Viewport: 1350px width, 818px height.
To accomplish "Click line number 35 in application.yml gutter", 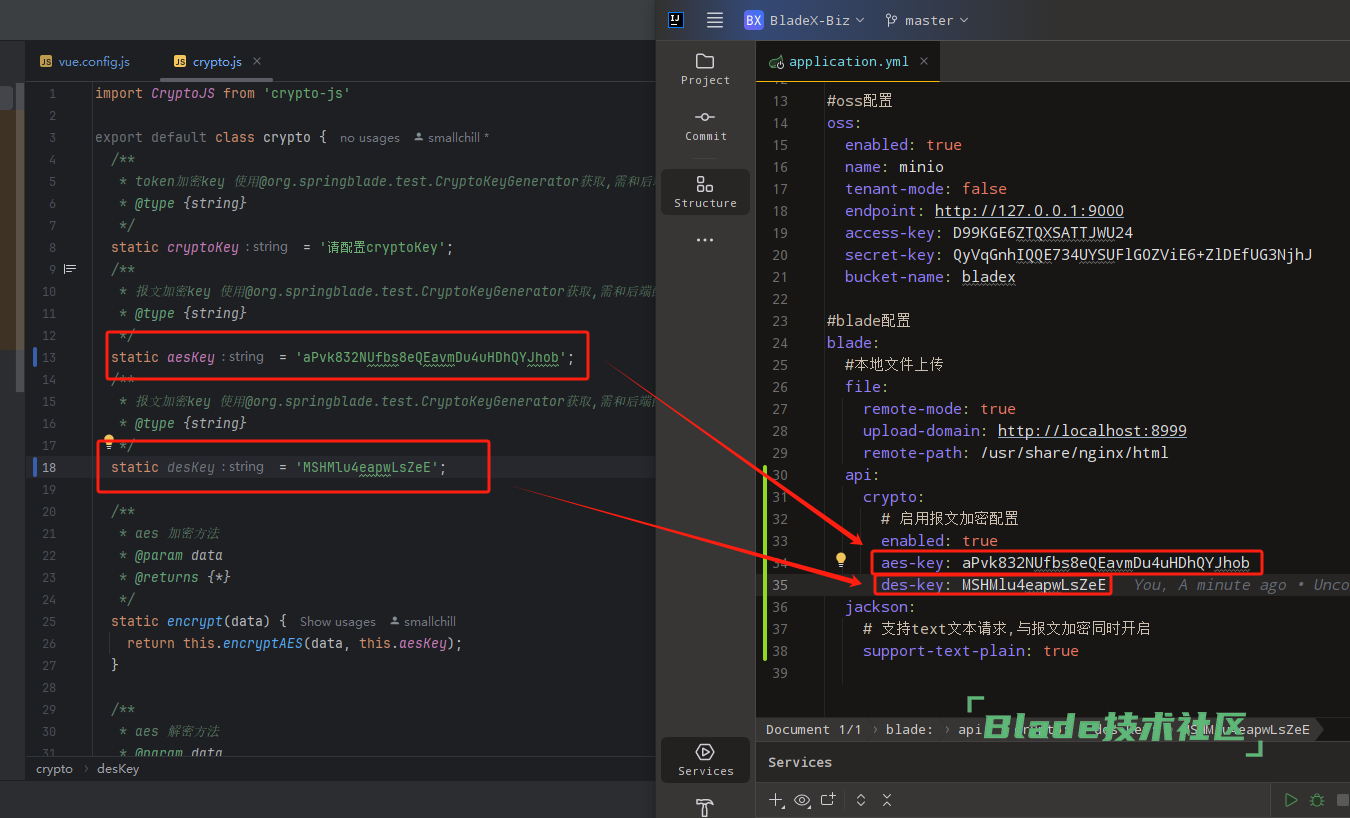I will tap(780, 585).
